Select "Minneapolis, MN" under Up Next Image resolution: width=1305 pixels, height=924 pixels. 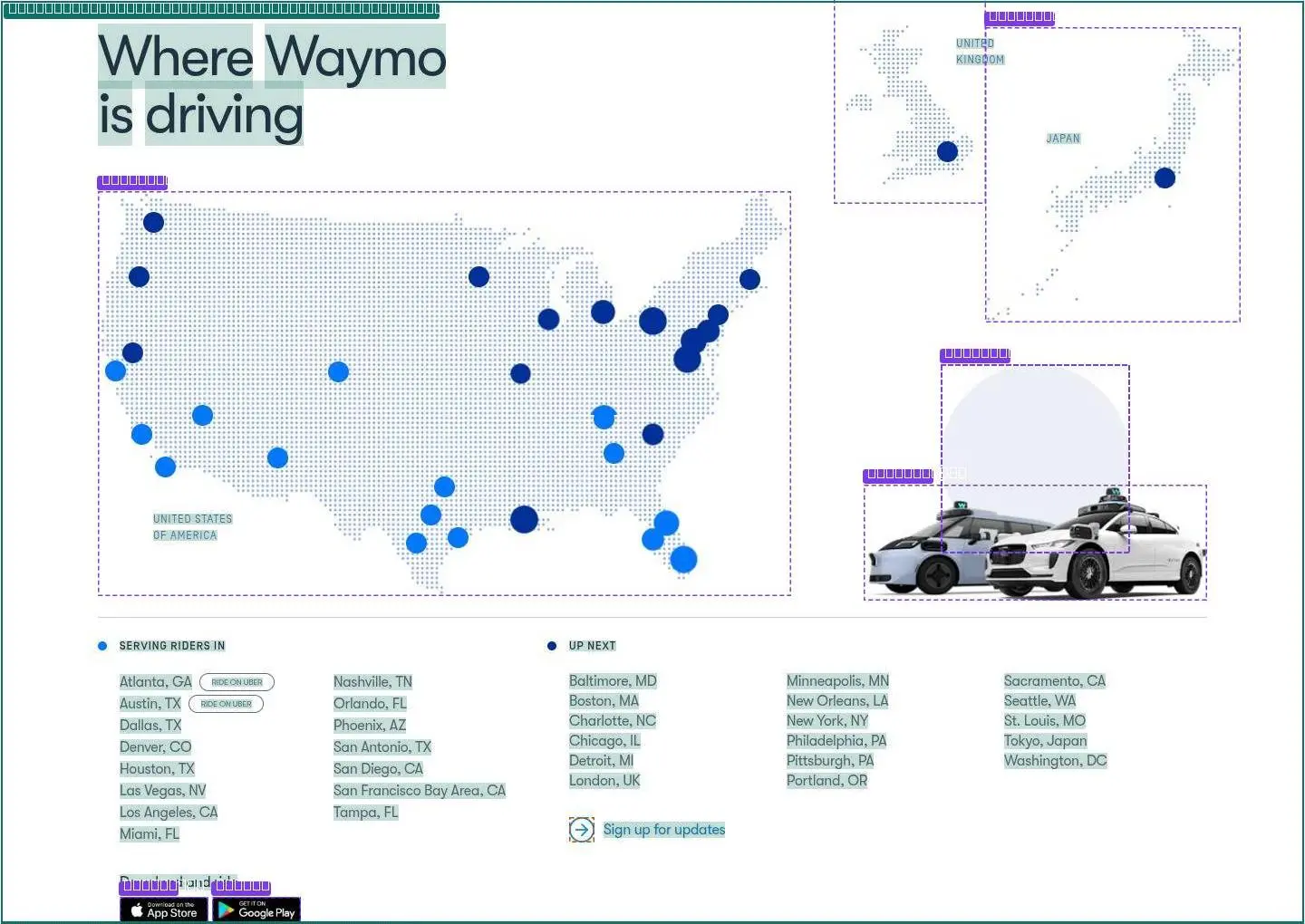838,681
